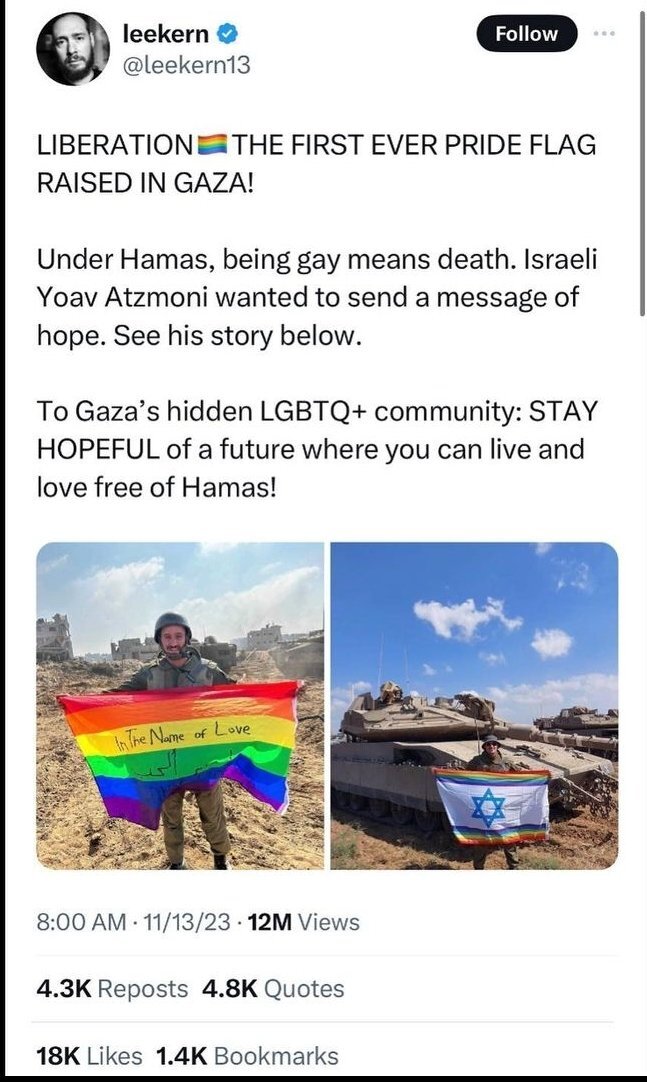Image resolution: width=647 pixels, height=1082 pixels.
Task: View the 12M Views analytics
Action: pyautogui.click(x=303, y=922)
